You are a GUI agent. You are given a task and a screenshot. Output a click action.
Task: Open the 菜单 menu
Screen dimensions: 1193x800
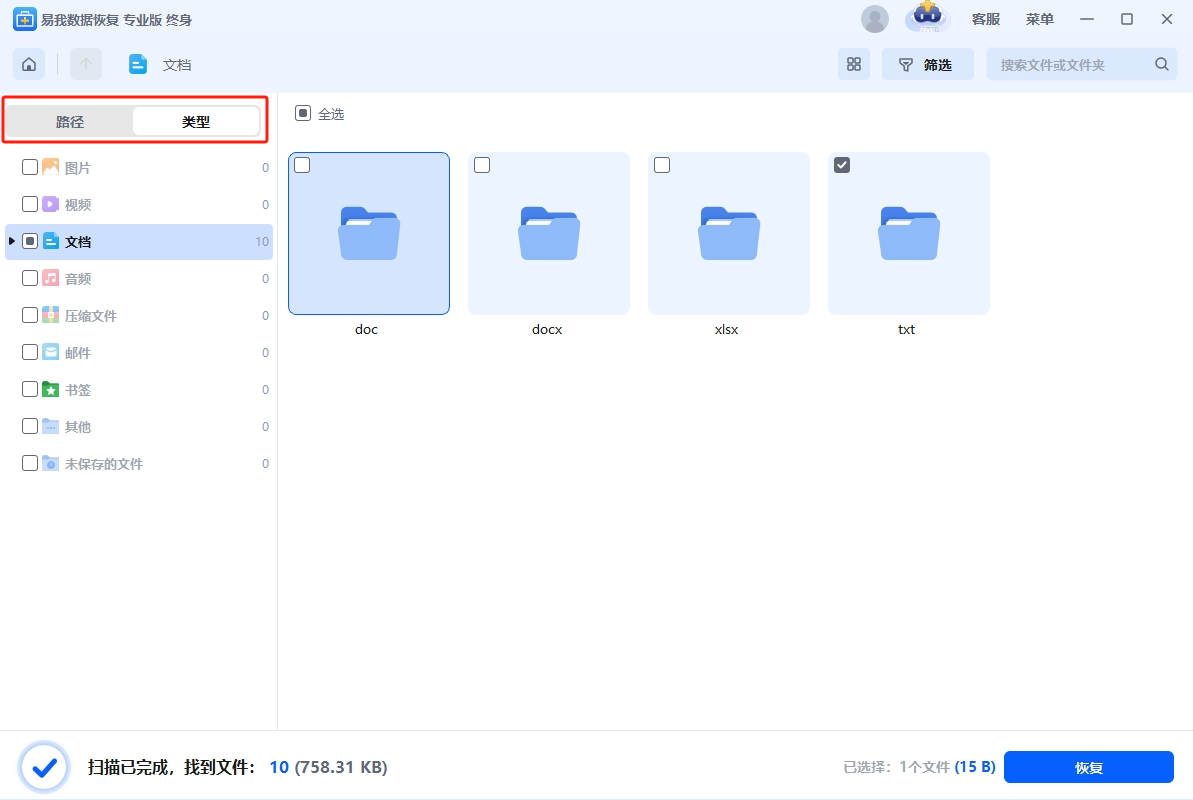1039,19
